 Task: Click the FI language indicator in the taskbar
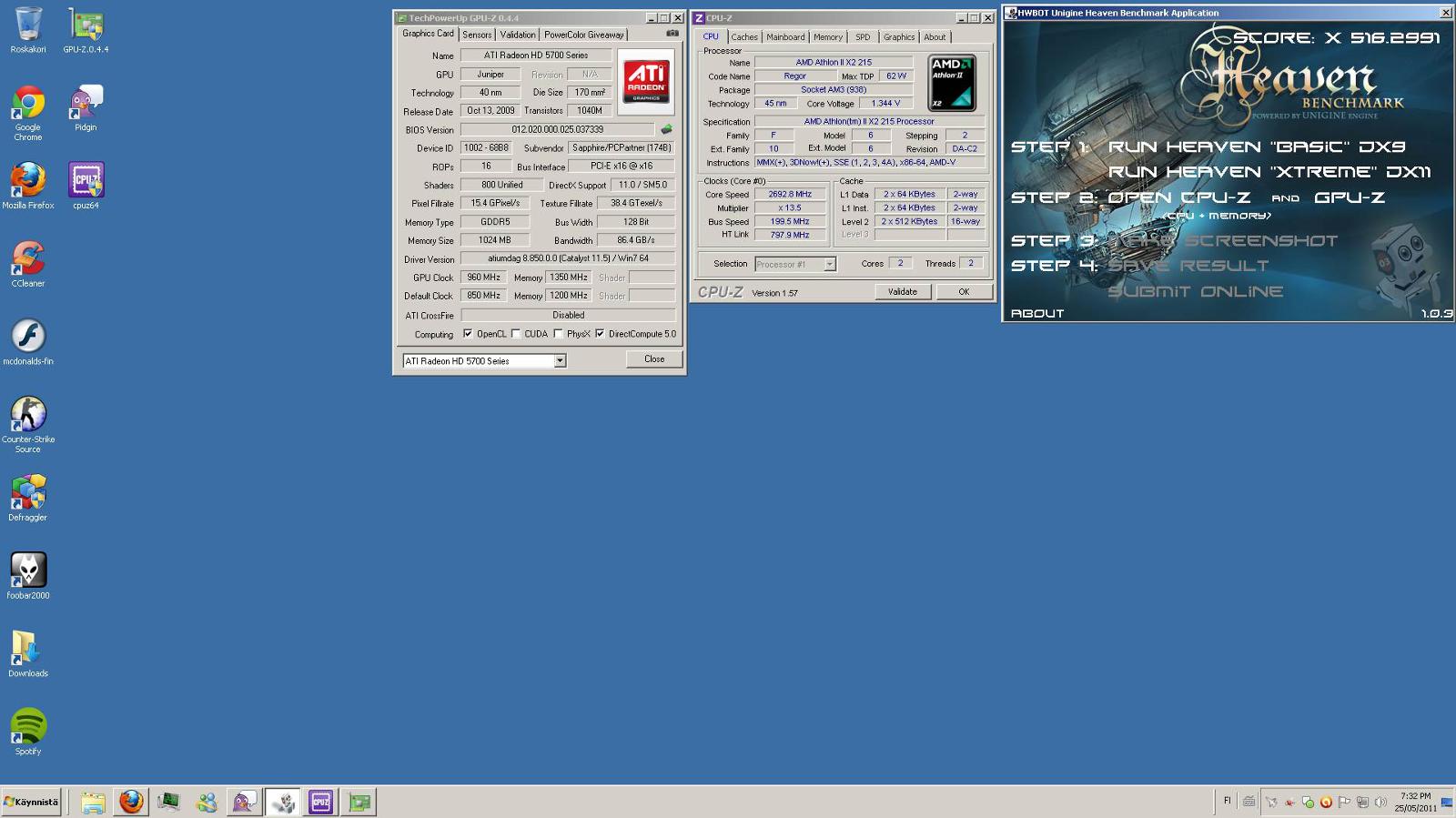(x=1227, y=802)
